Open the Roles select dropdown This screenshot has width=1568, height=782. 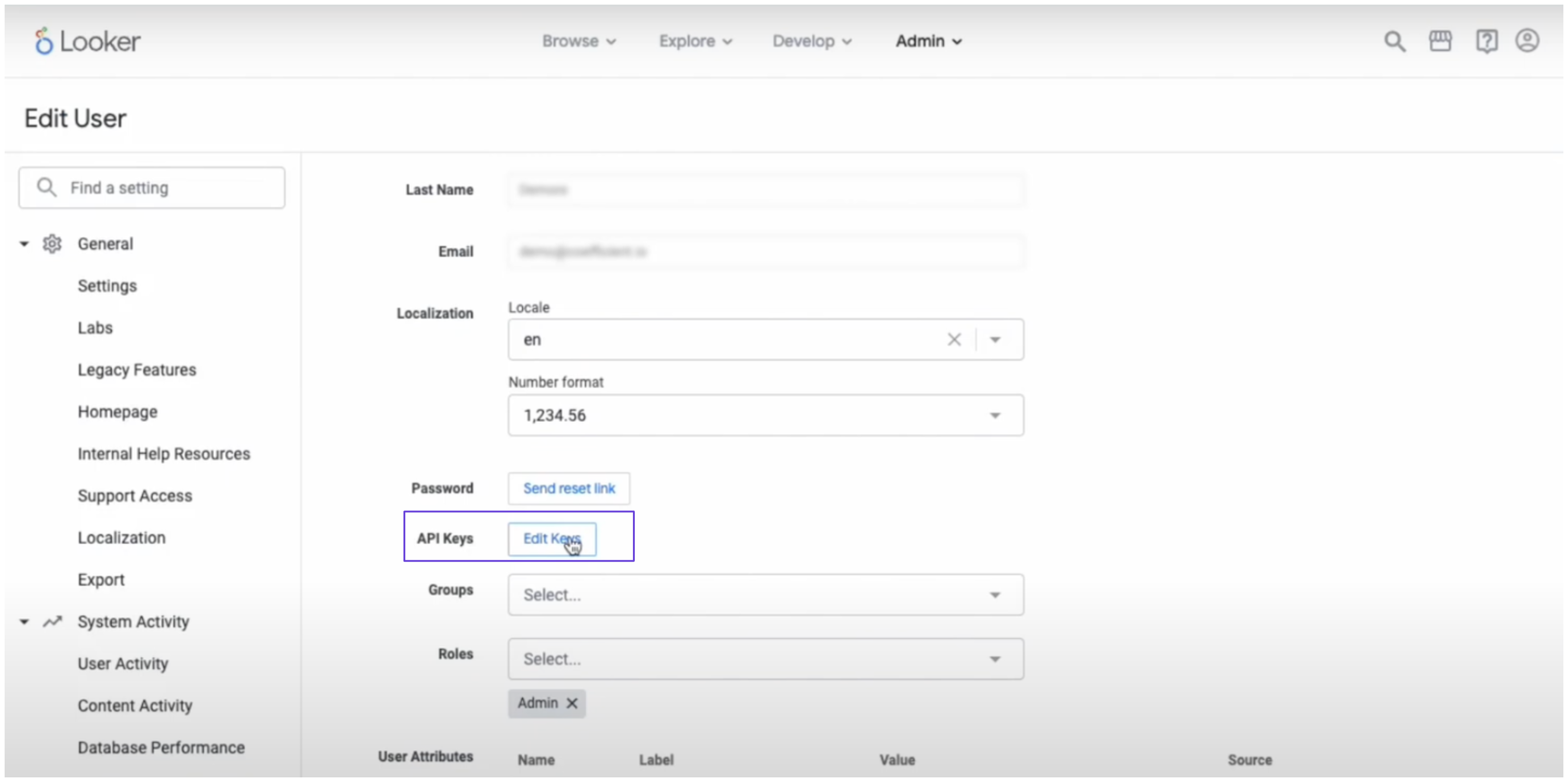(765, 659)
